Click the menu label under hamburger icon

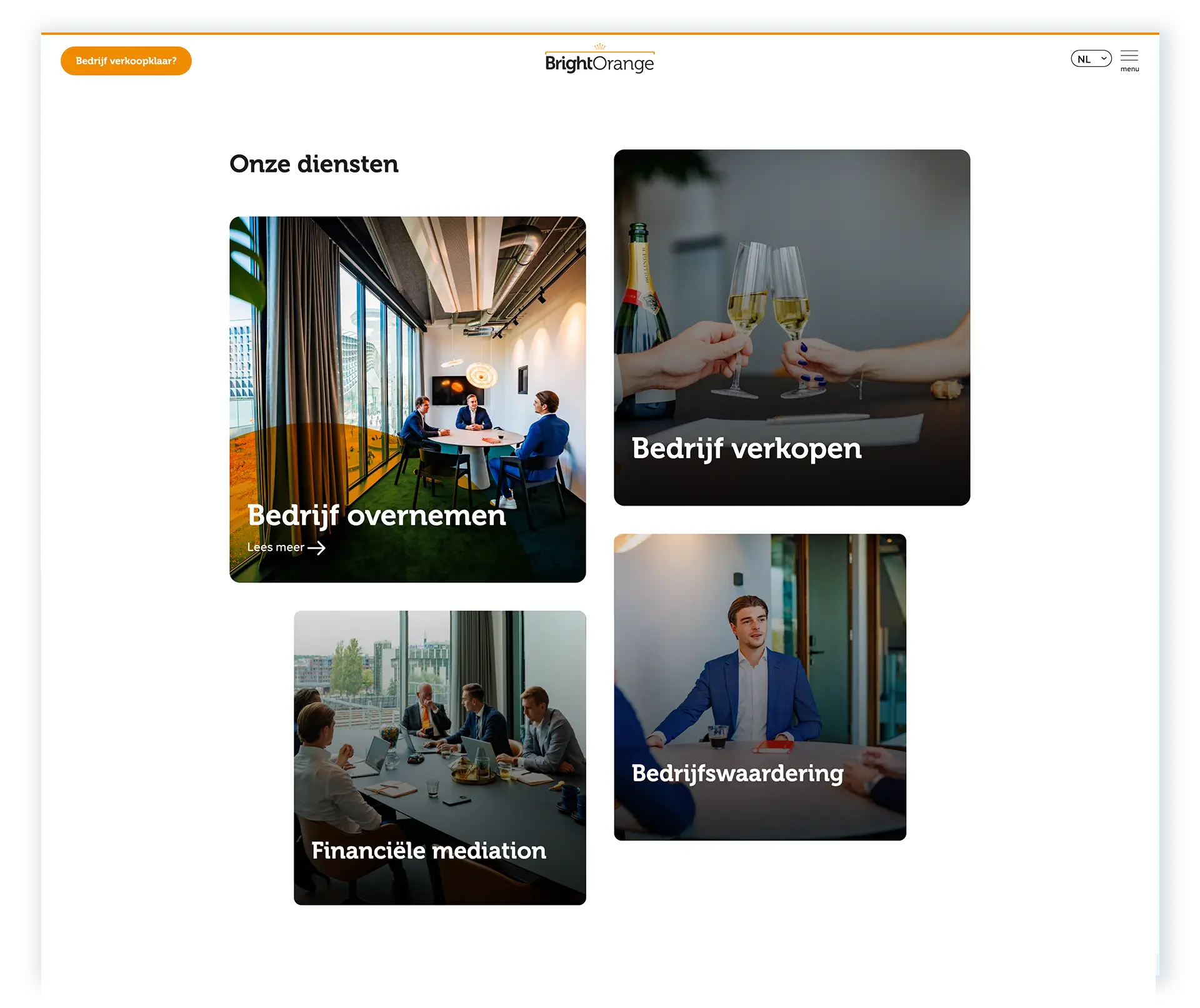pos(1129,69)
